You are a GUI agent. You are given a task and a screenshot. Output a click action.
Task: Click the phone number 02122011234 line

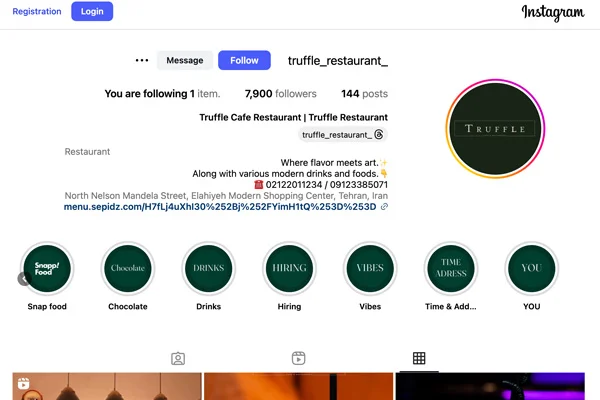point(321,184)
